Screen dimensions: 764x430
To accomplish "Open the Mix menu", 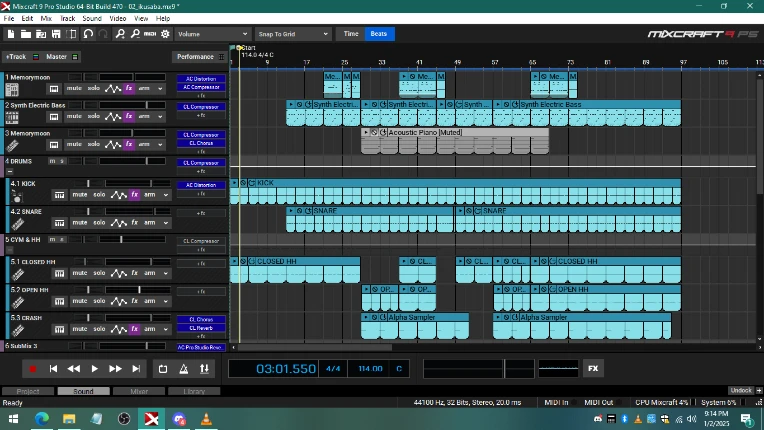I will click(x=46, y=19).
